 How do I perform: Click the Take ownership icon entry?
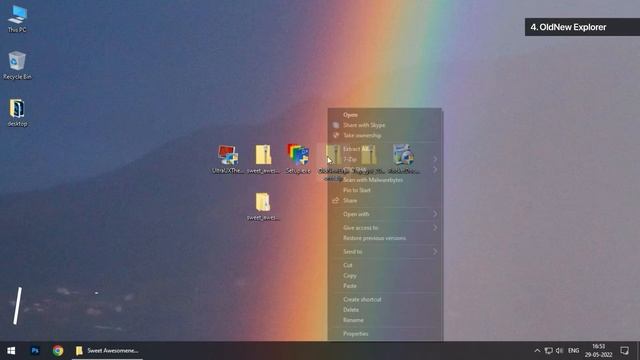pyautogui.click(x=385, y=136)
